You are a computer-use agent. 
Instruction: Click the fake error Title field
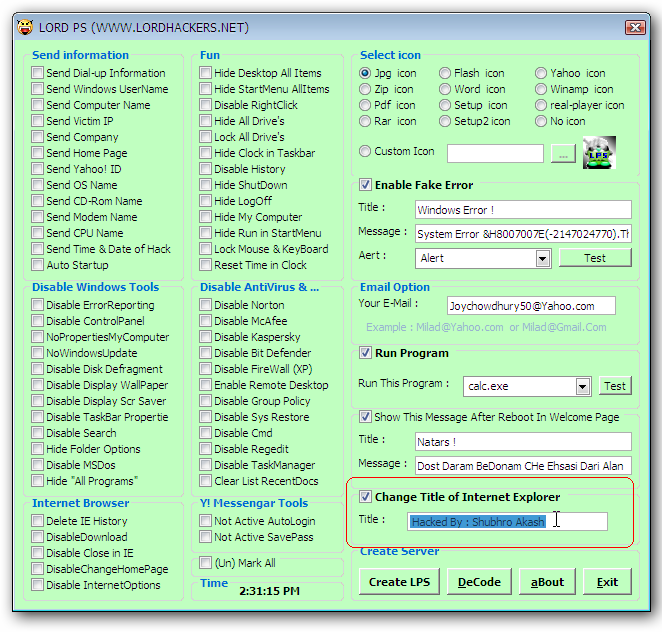pyautogui.click(x=523, y=210)
